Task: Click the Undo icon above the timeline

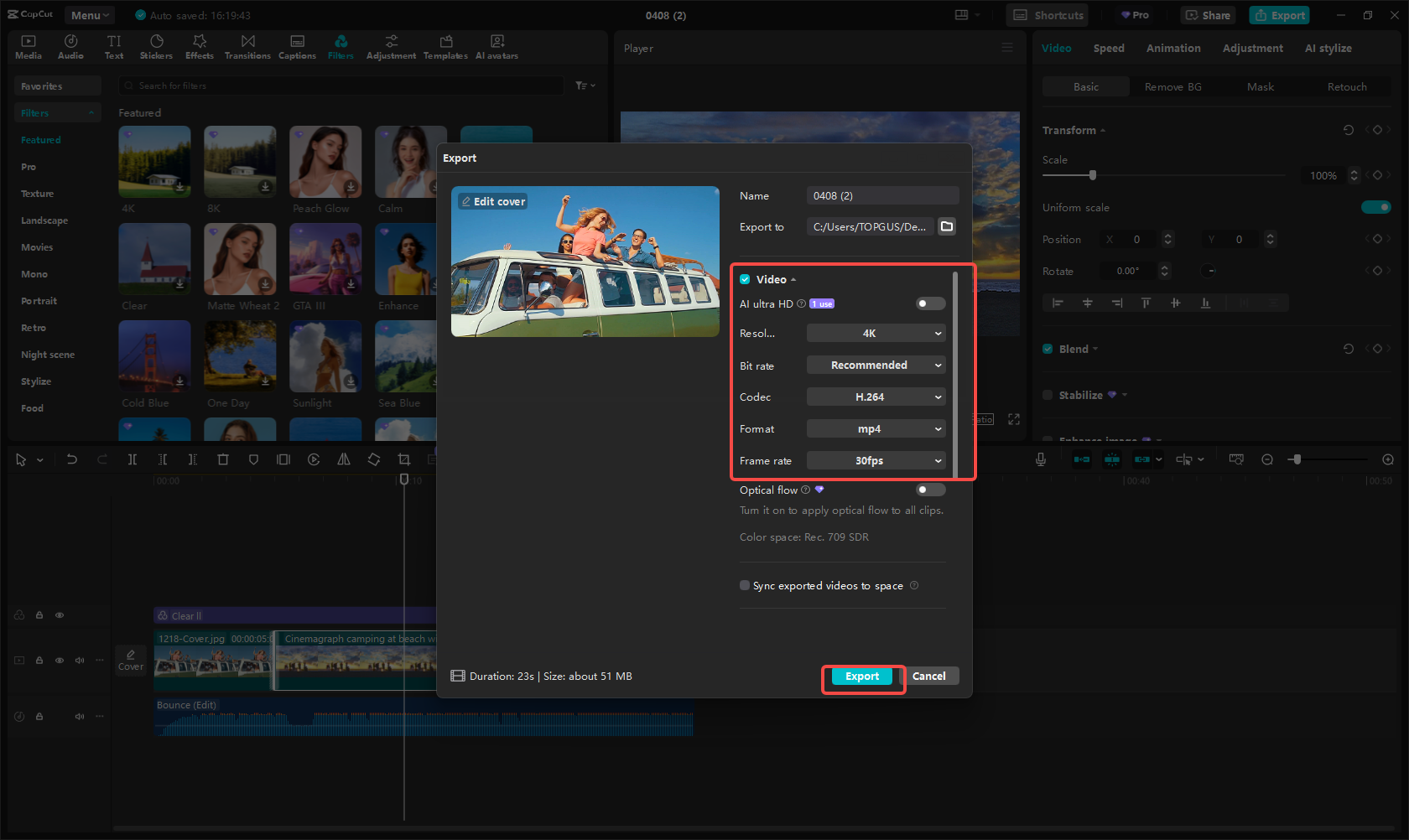Action: click(x=71, y=459)
